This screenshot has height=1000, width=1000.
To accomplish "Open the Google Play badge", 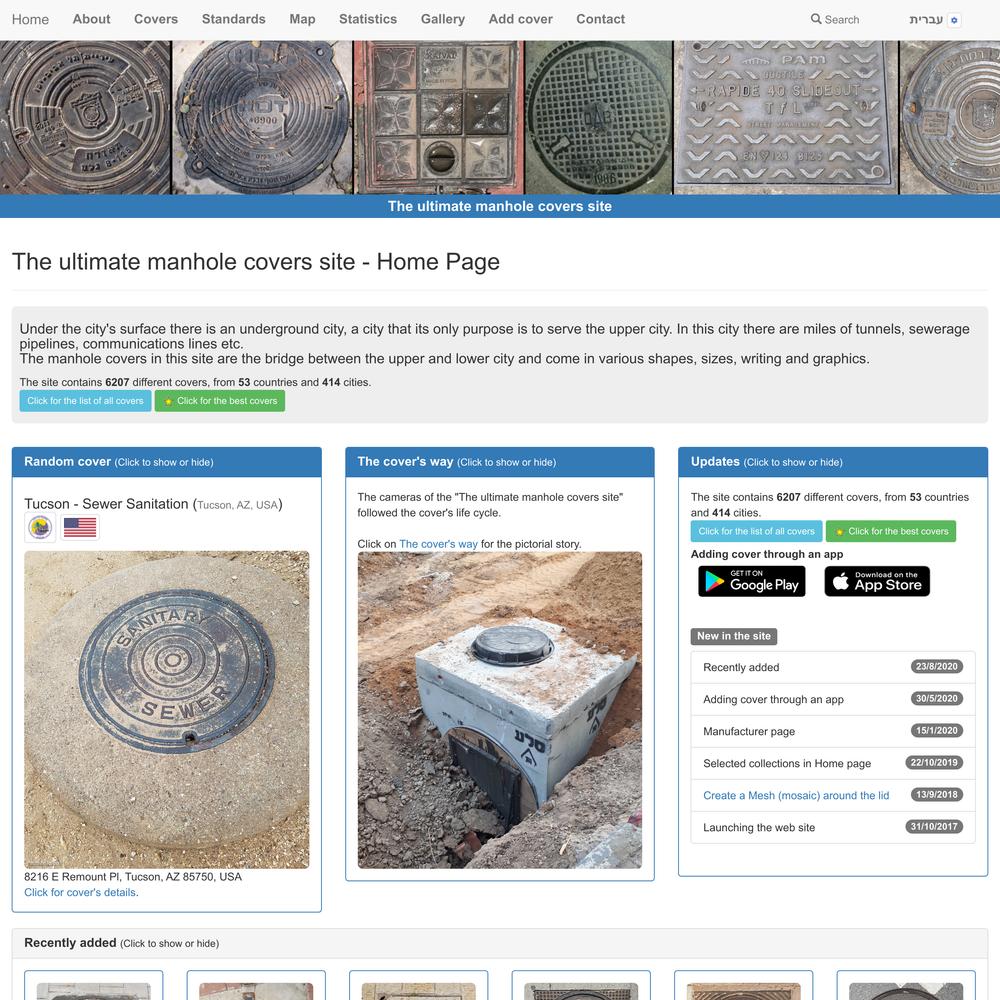I will [x=751, y=581].
